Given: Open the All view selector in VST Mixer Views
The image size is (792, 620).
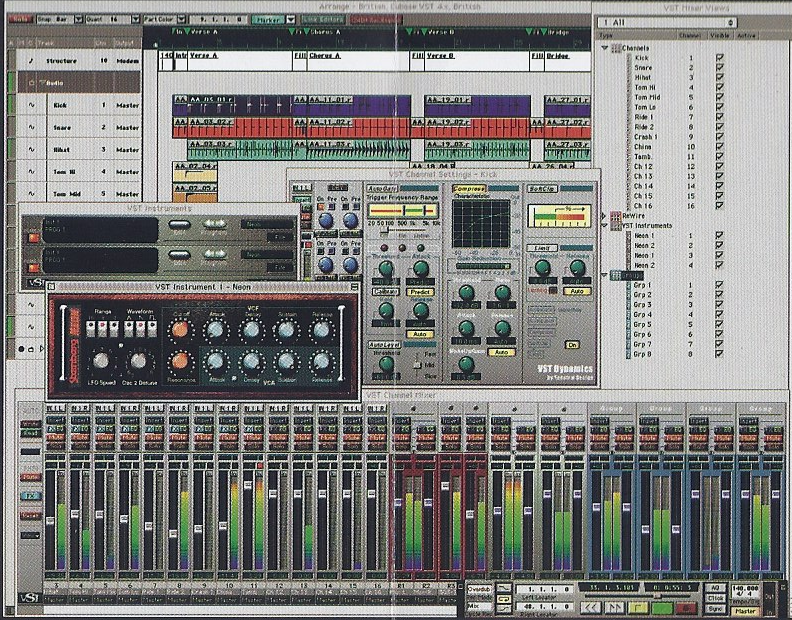Looking at the screenshot, I should tap(667, 23).
